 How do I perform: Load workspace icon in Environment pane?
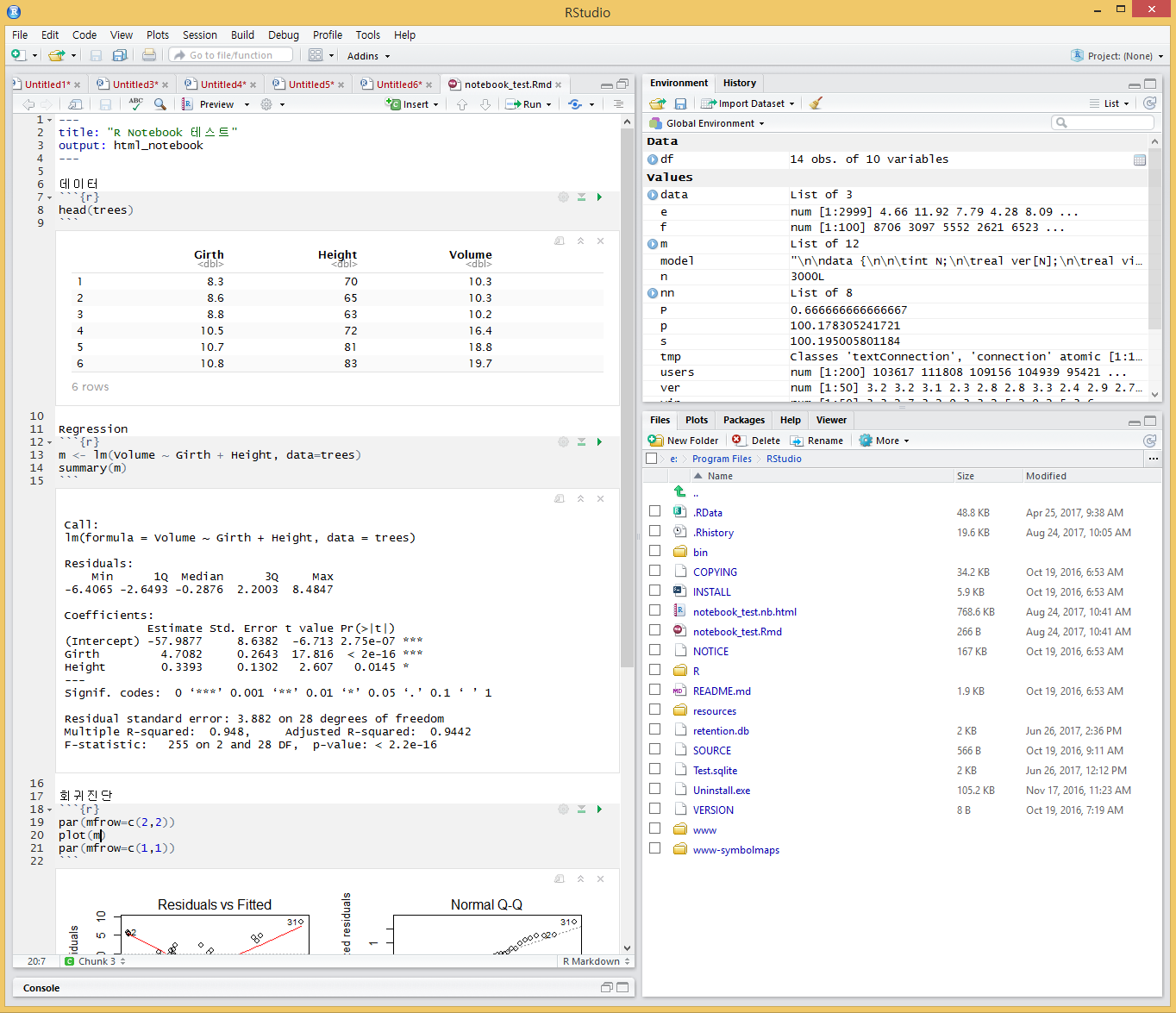[658, 103]
